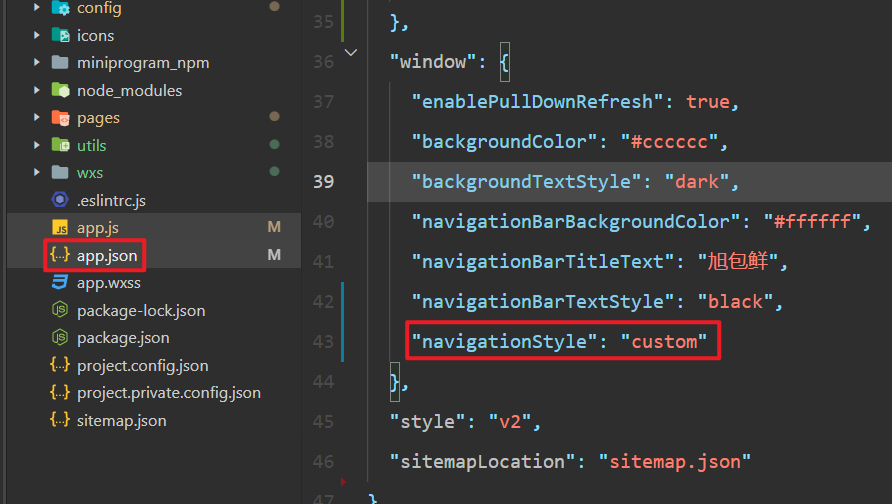Viewport: 892px width, 504px height.
Task: Click the modified dot beside pages folder
Action: tap(274, 116)
